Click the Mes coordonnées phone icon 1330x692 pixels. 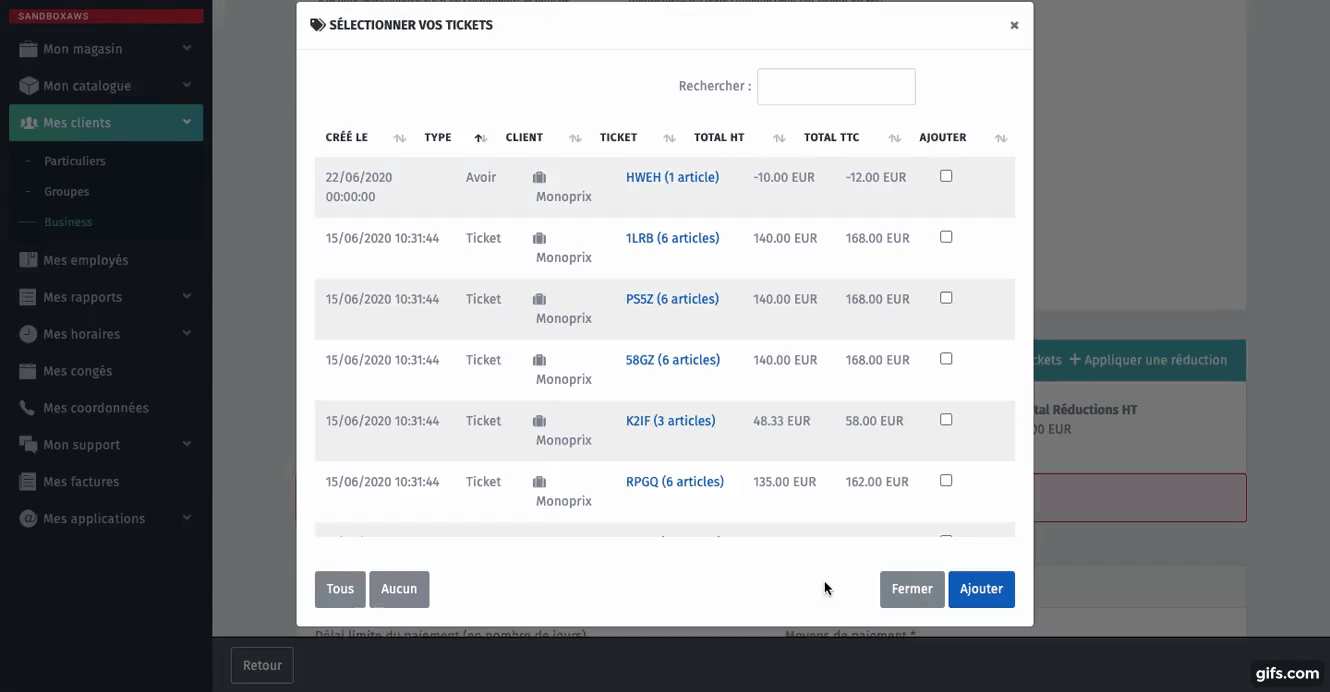pos(28,408)
